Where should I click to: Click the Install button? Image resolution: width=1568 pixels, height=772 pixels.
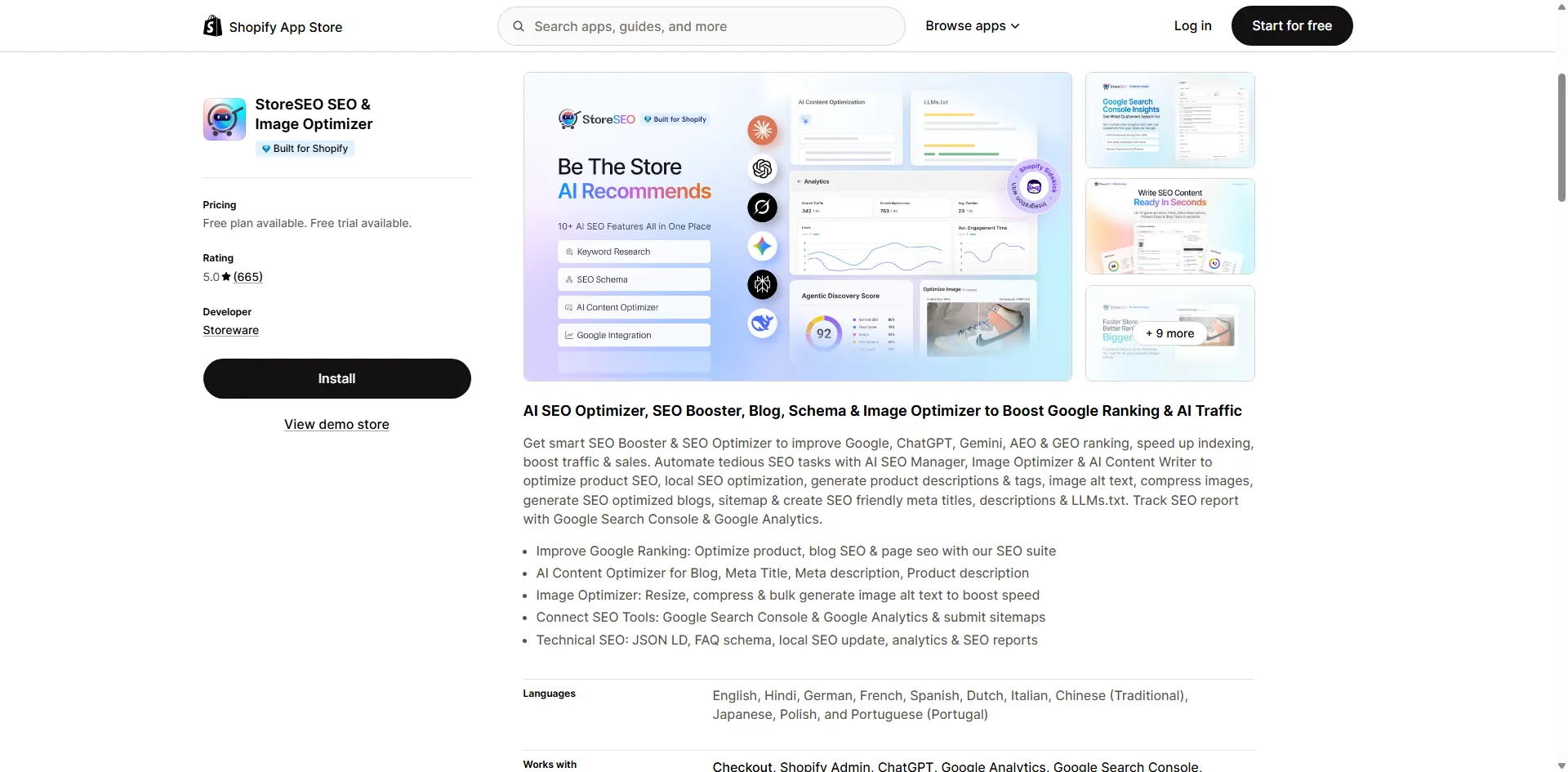point(336,378)
